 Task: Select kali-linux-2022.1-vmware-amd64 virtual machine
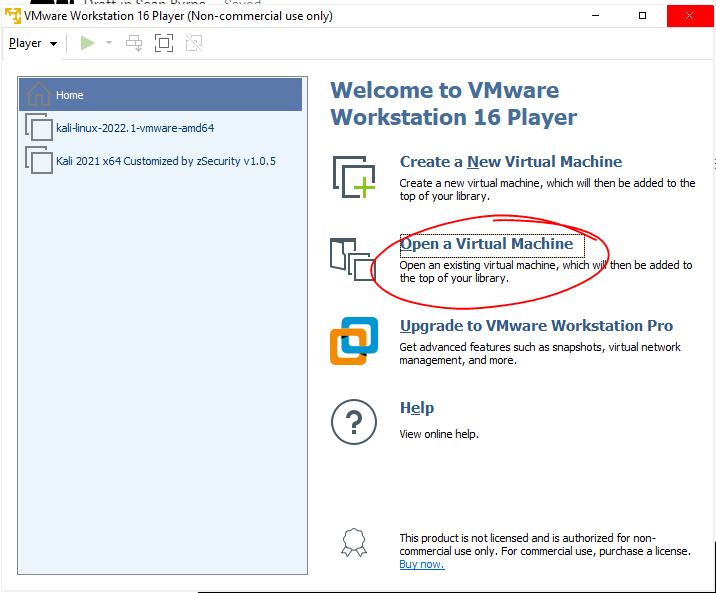(x=160, y=128)
